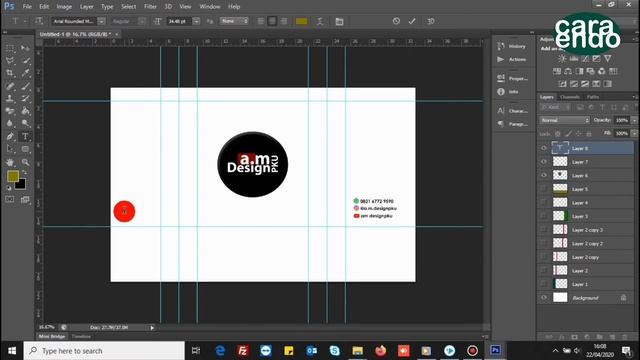Select the Rectangle shape tool

[25, 149]
